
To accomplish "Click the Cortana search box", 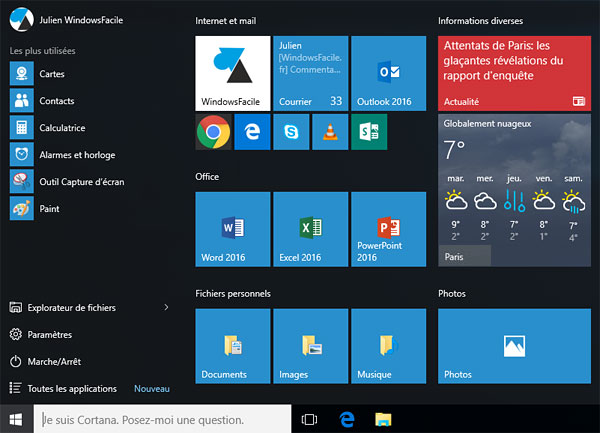I will (162, 419).
